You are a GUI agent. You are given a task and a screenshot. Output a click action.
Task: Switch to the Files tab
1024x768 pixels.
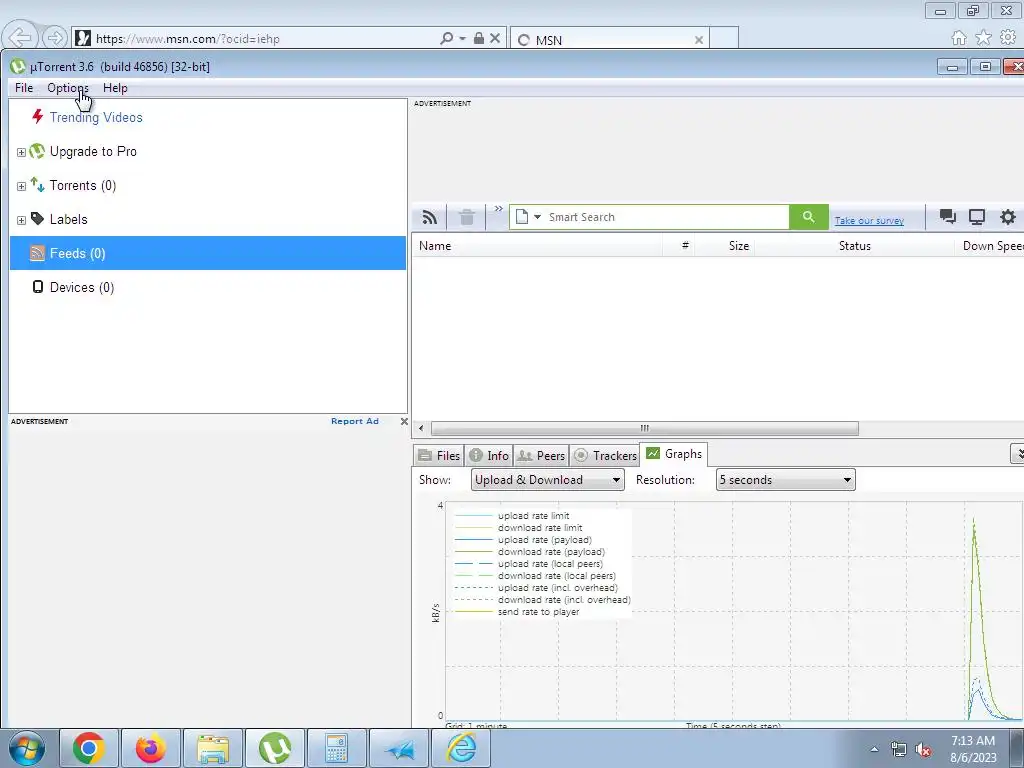click(439, 455)
